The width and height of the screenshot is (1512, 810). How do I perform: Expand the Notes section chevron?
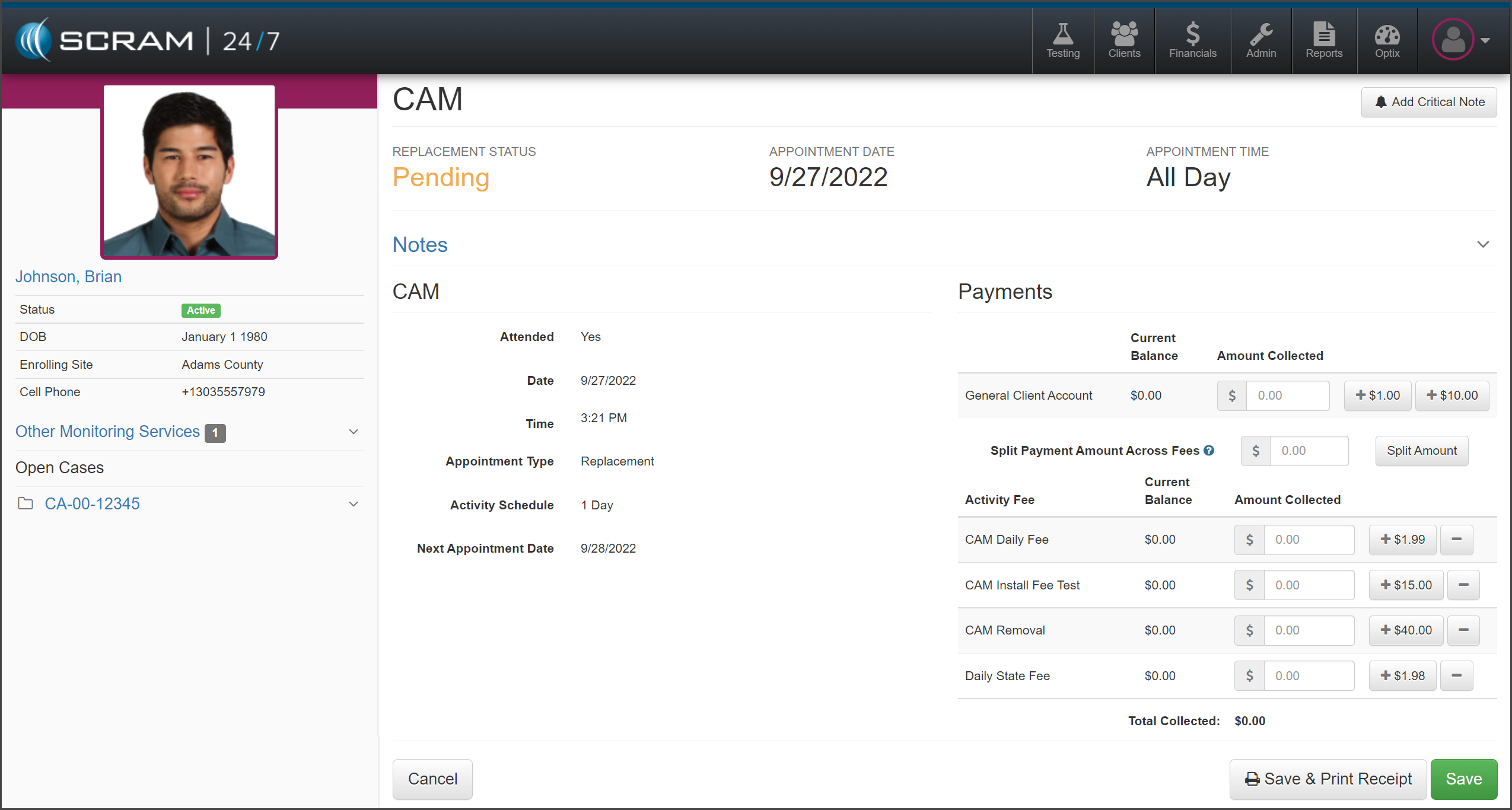[1482, 244]
